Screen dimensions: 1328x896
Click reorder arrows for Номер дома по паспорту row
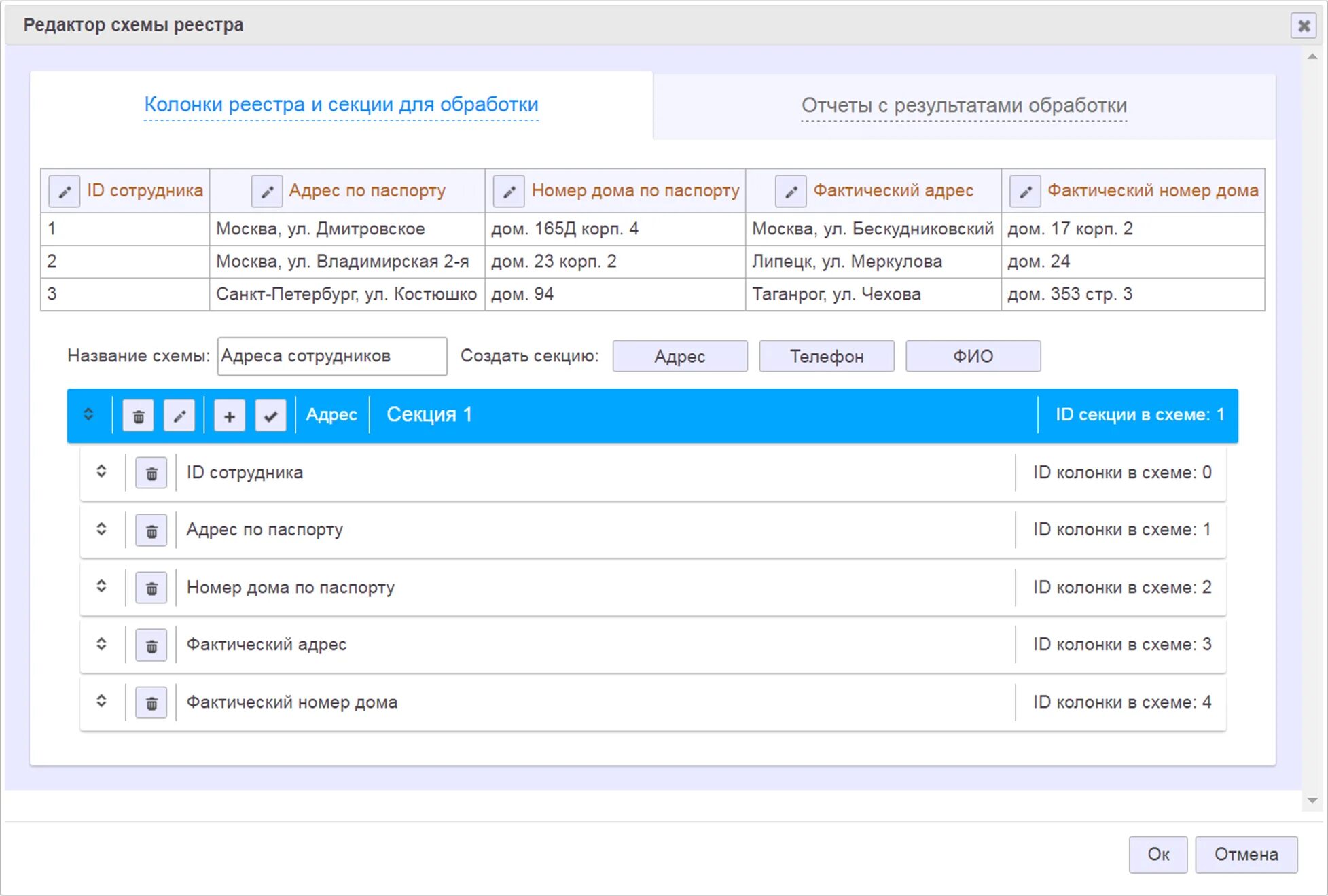[101, 586]
